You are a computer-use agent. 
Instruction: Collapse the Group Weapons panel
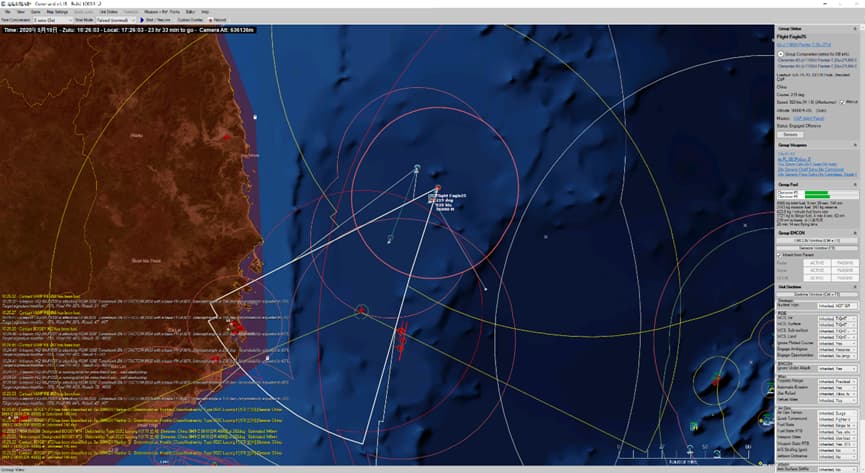click(x=855, y=145)
